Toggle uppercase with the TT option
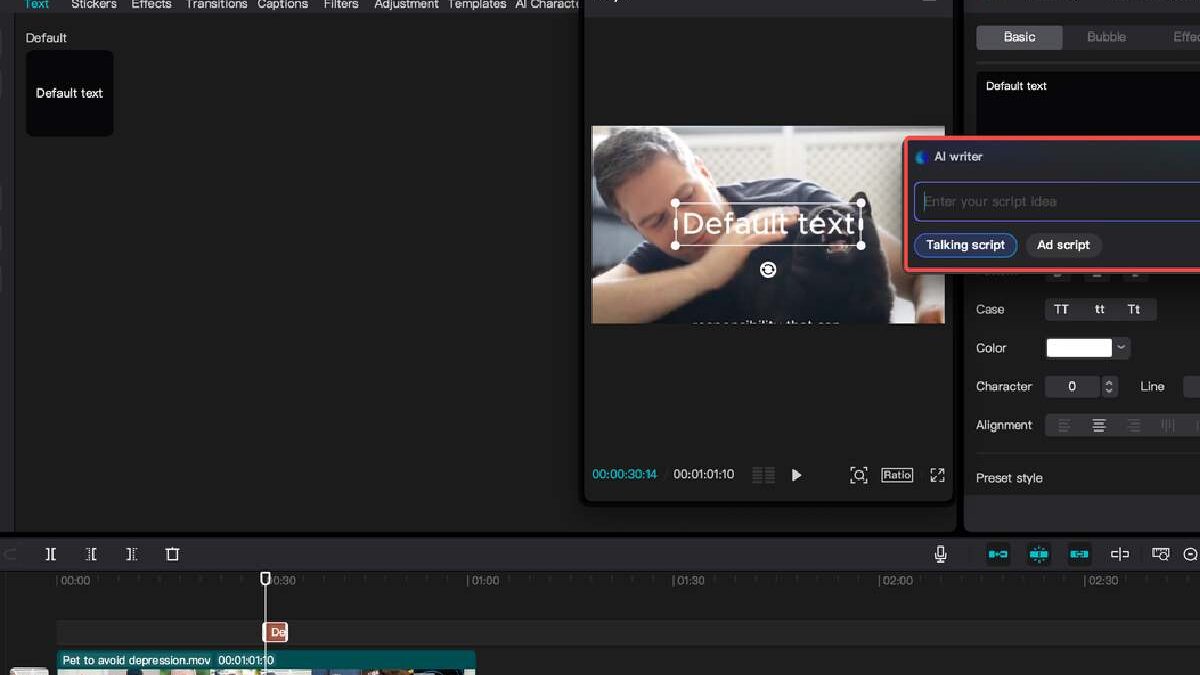The height and width of the screenshot is (675, 1200). [x=1061, y=309]
